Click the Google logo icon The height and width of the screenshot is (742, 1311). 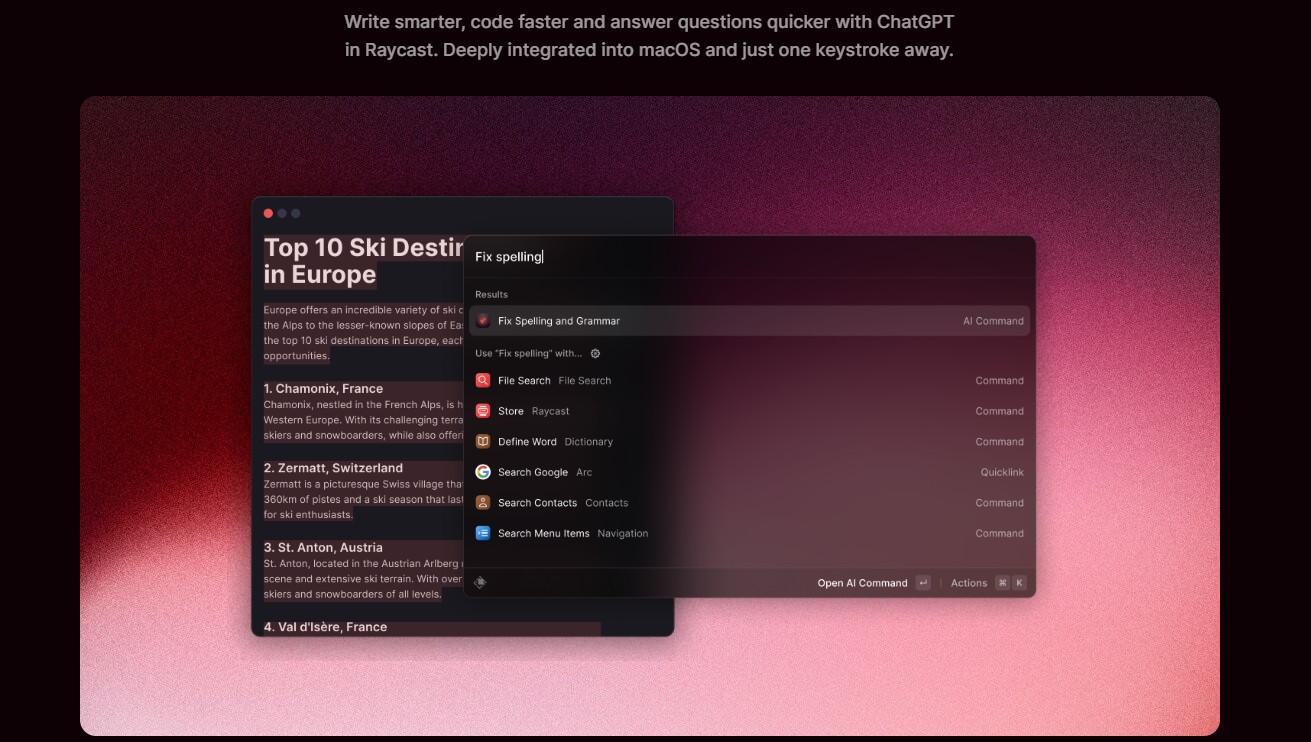pos(483,472)
